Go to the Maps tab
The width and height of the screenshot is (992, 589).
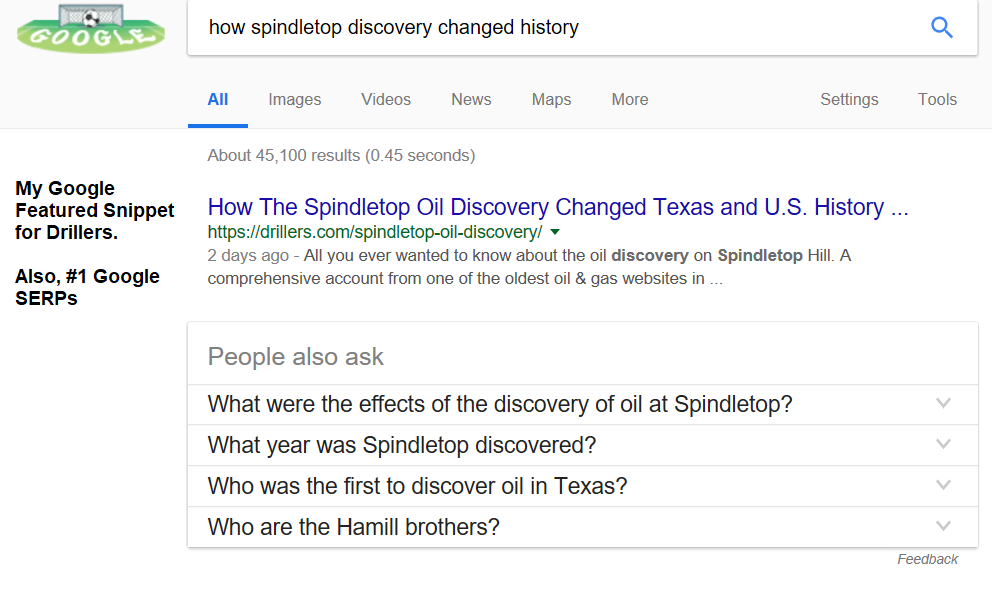[551, 99]
